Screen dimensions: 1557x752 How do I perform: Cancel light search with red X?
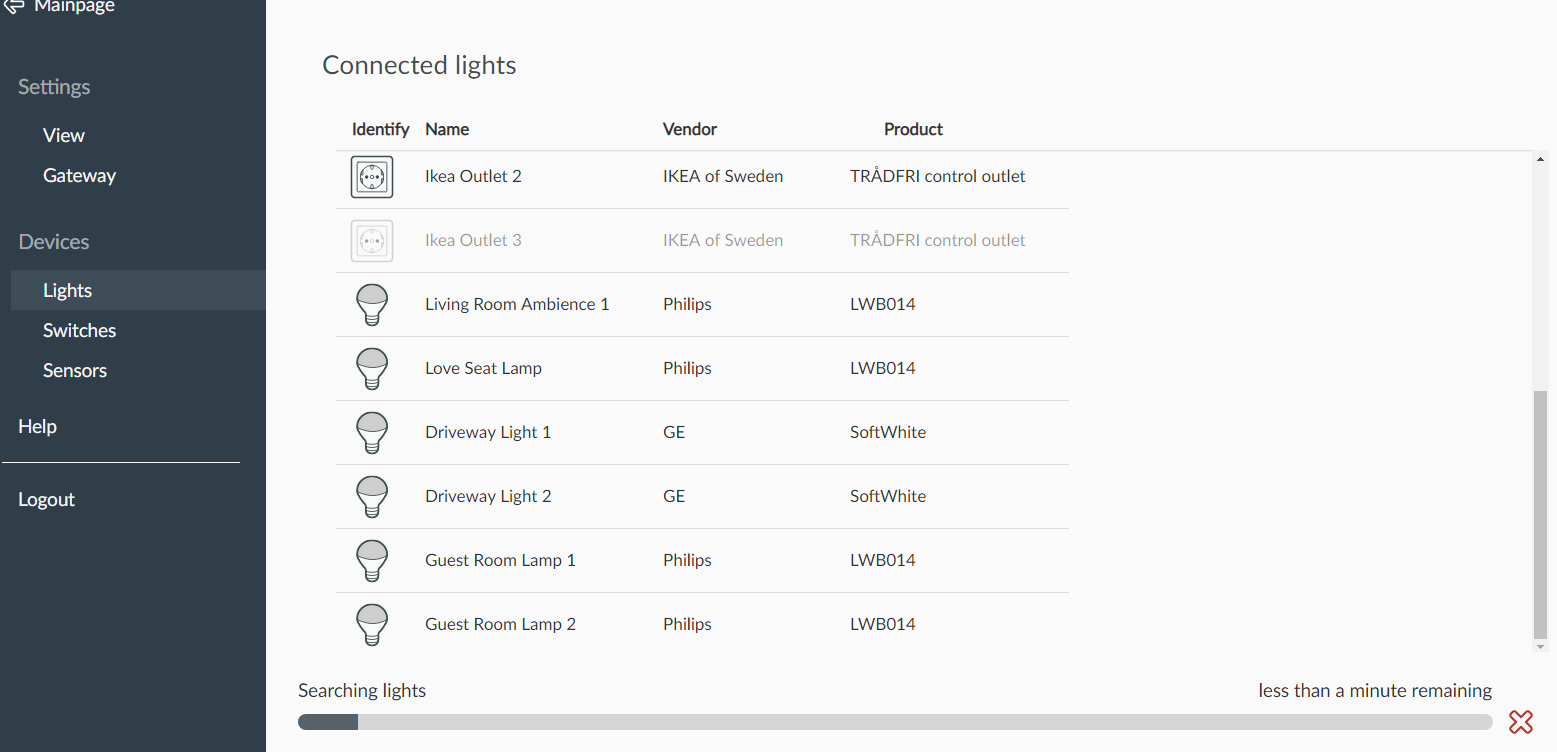point(1521,722)
